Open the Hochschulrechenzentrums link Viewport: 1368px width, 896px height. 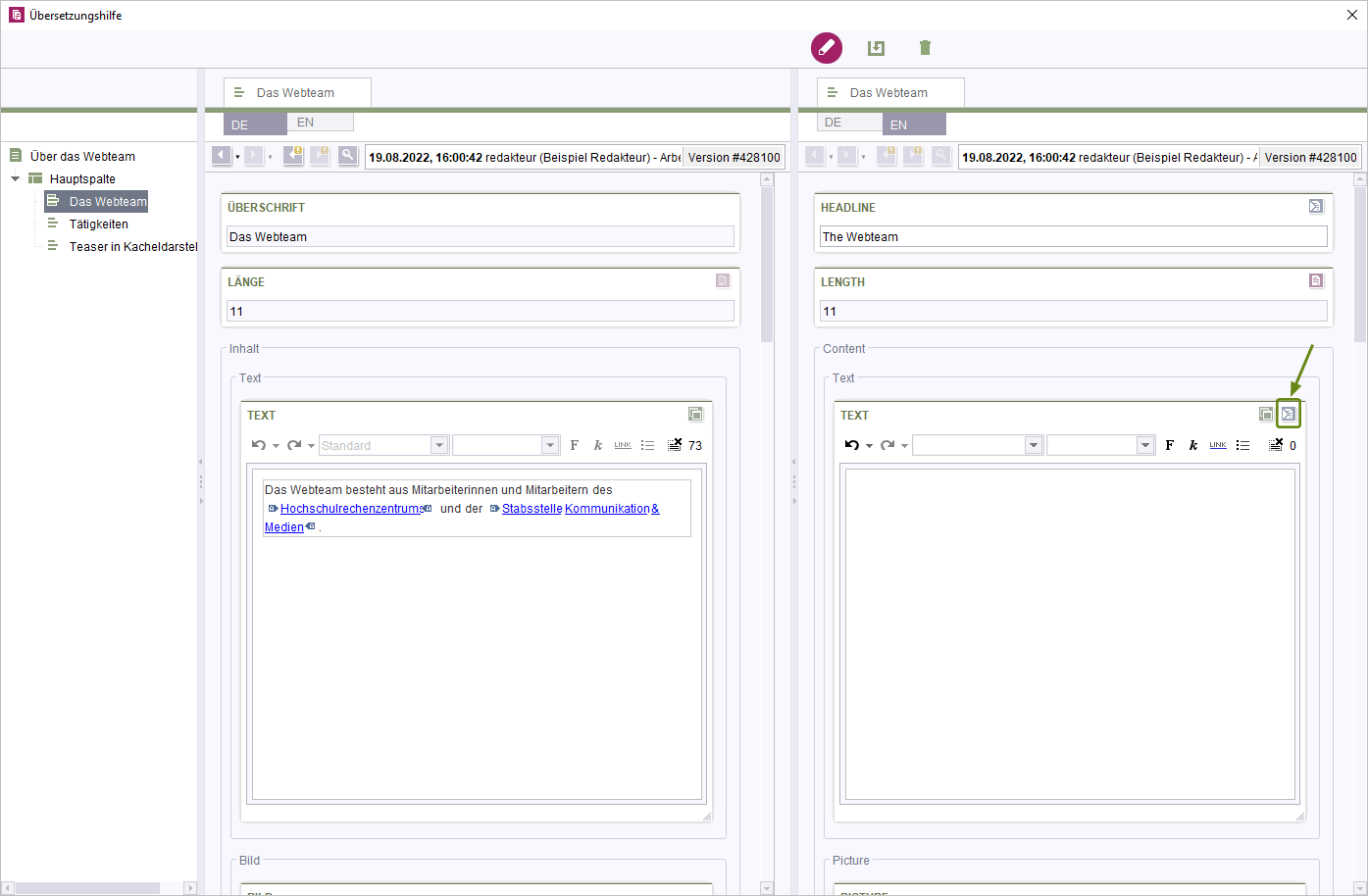(x=351, y=508)
